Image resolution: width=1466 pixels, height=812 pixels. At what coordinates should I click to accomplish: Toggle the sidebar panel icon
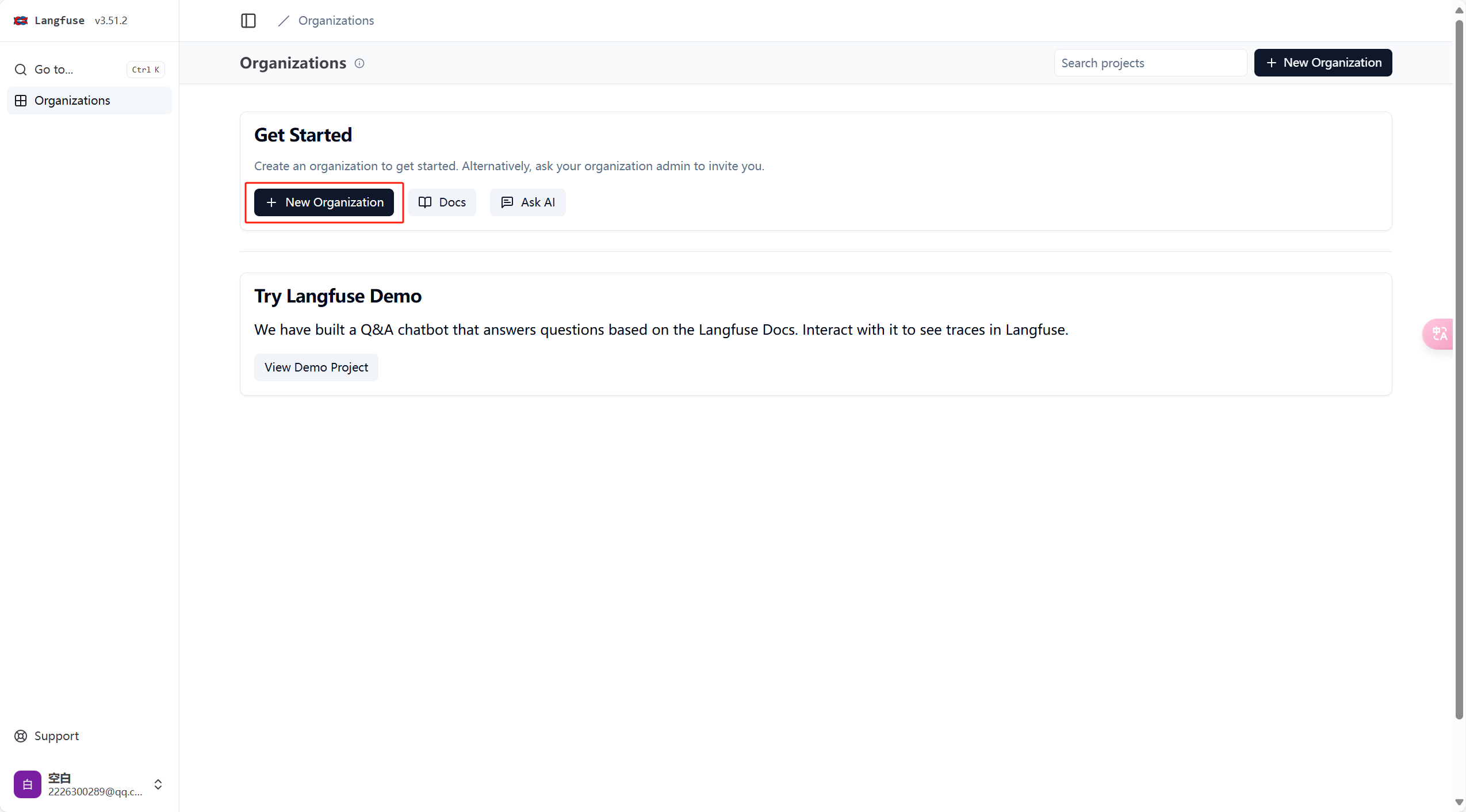coord(248,21)
